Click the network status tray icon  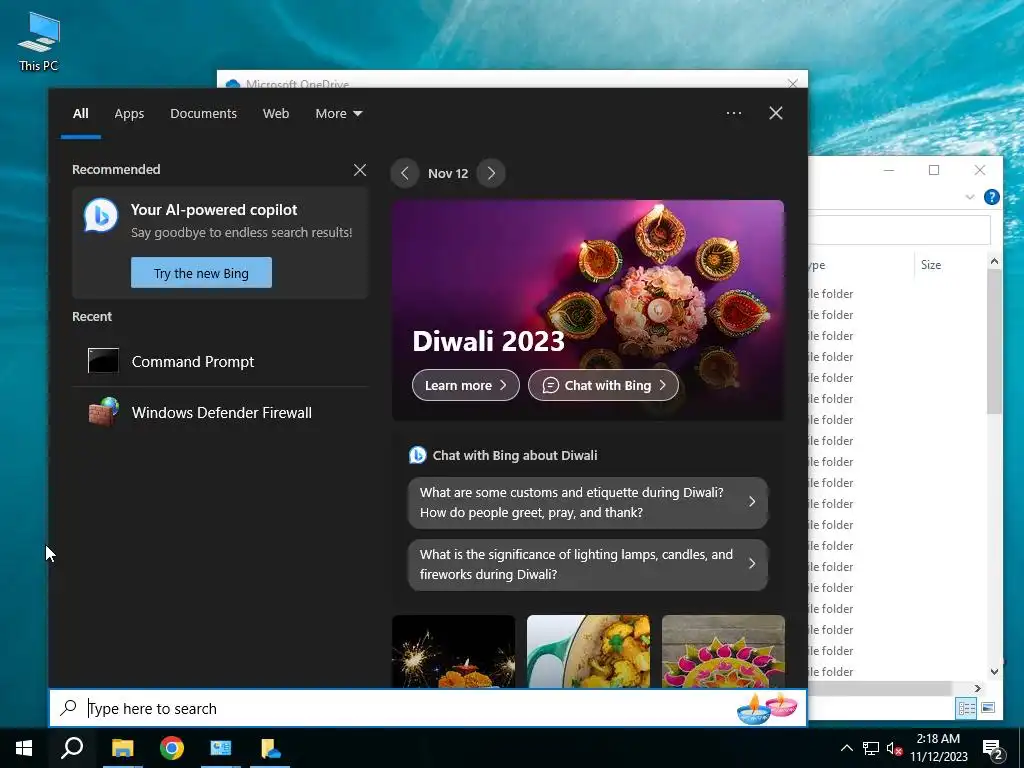tap(871, 748)
